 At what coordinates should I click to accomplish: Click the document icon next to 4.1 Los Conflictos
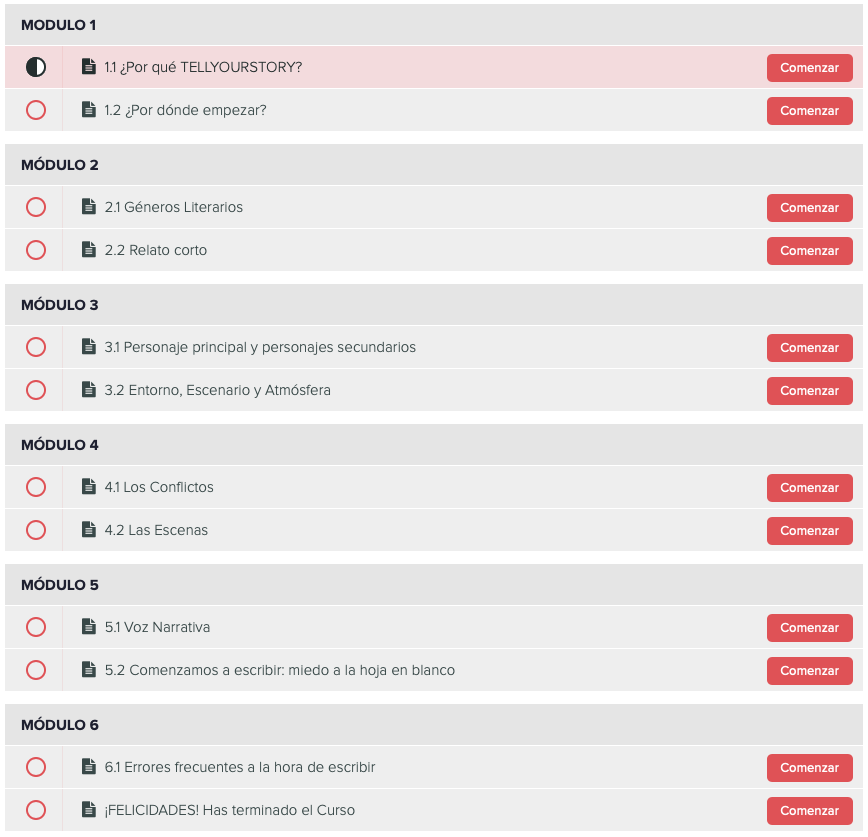coord(89,487)
